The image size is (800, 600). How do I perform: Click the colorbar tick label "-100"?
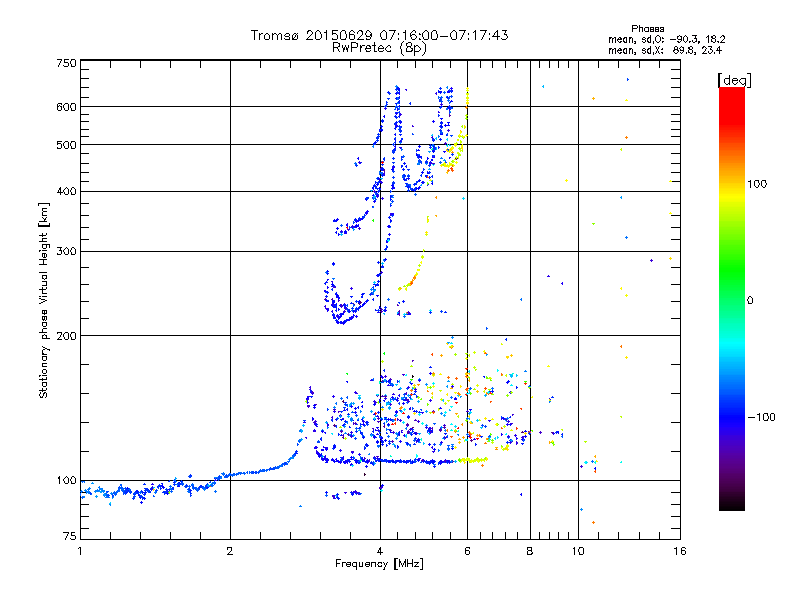(761, 417)
